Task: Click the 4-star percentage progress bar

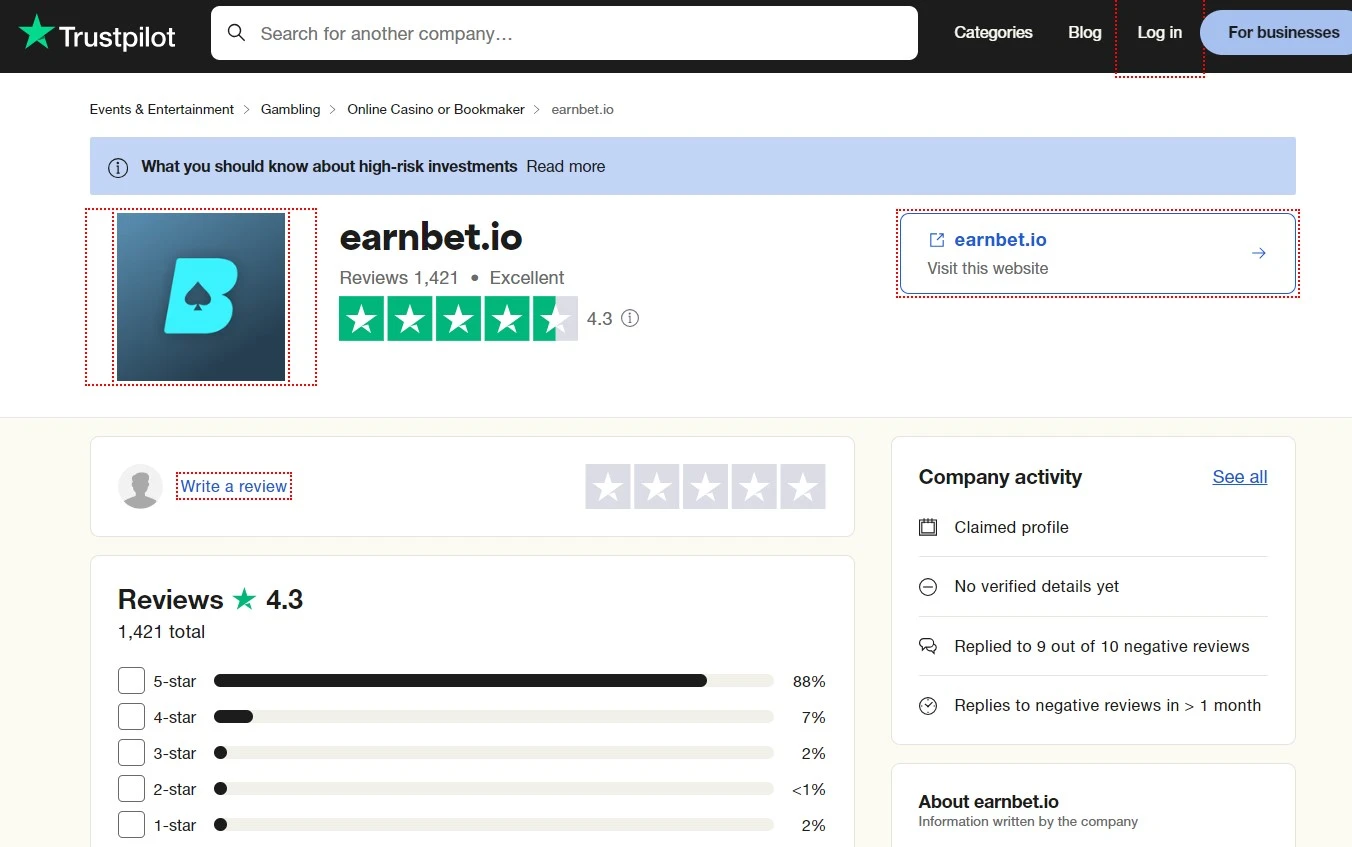Action: pos(495,716)
